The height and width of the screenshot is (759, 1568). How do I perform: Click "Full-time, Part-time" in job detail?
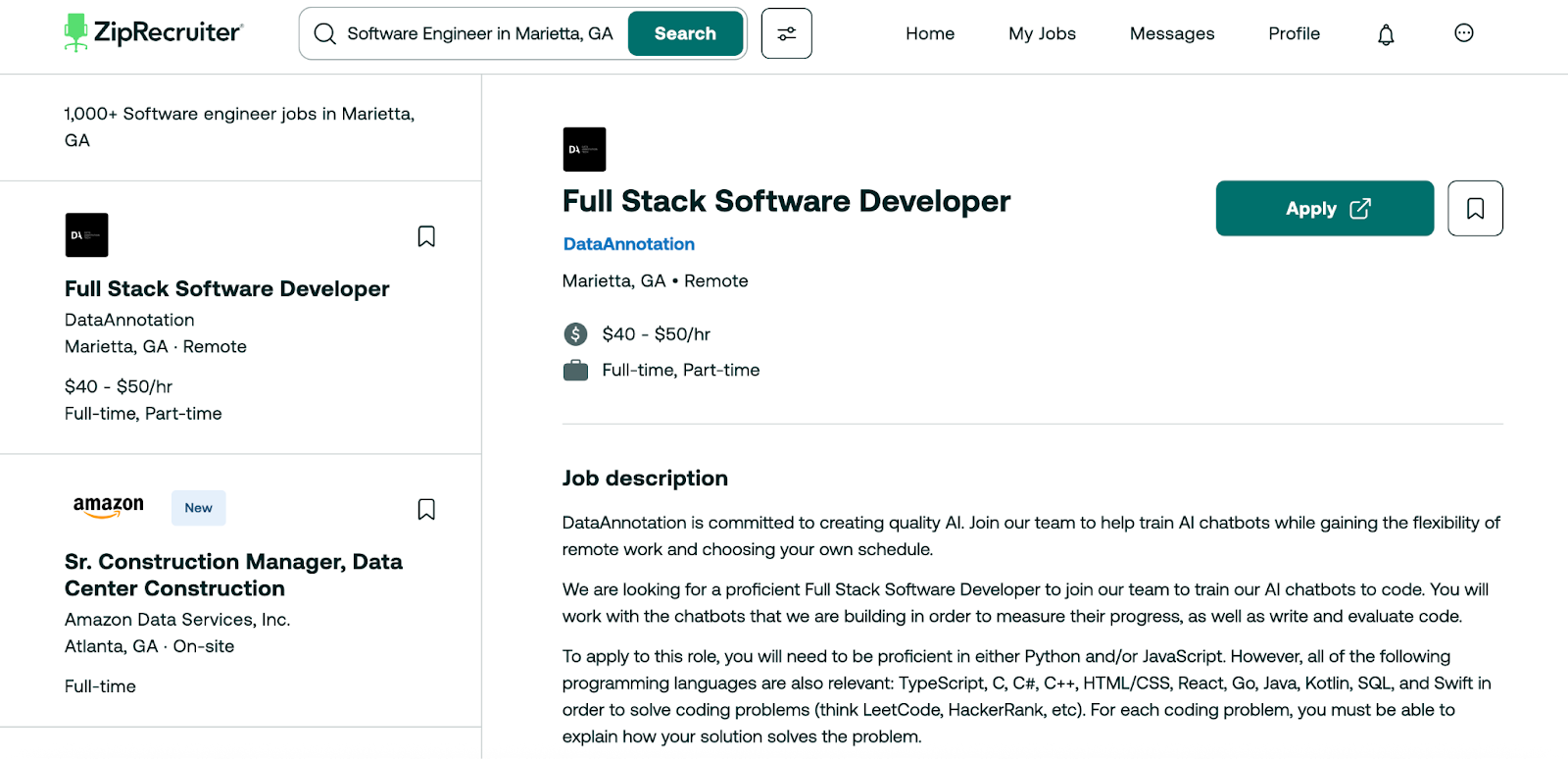680,371
